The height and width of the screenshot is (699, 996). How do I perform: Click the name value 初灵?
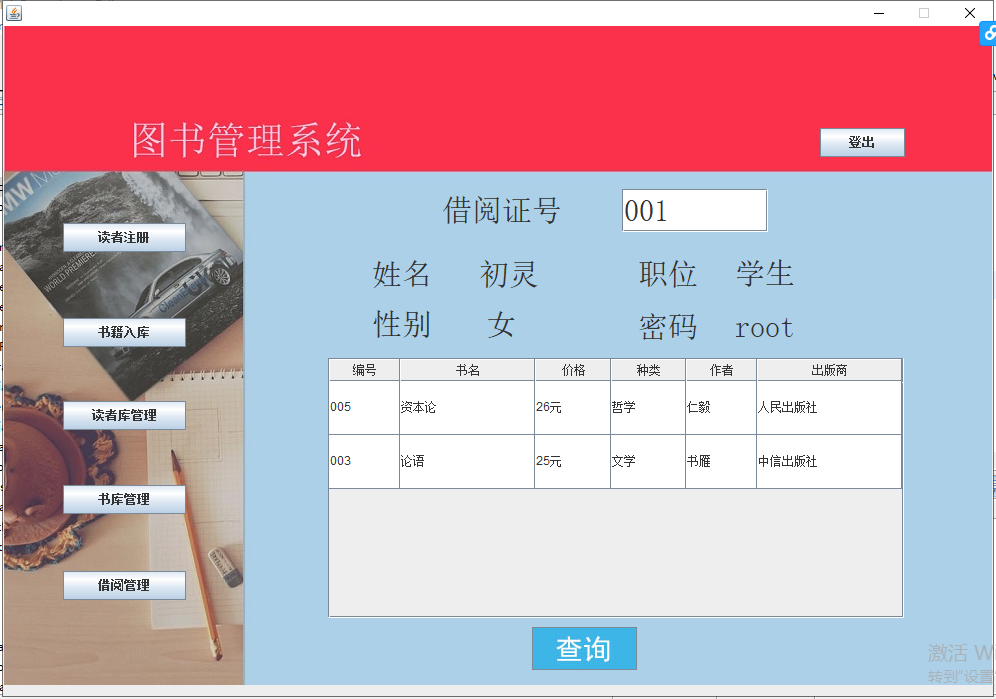click(509, 275)
